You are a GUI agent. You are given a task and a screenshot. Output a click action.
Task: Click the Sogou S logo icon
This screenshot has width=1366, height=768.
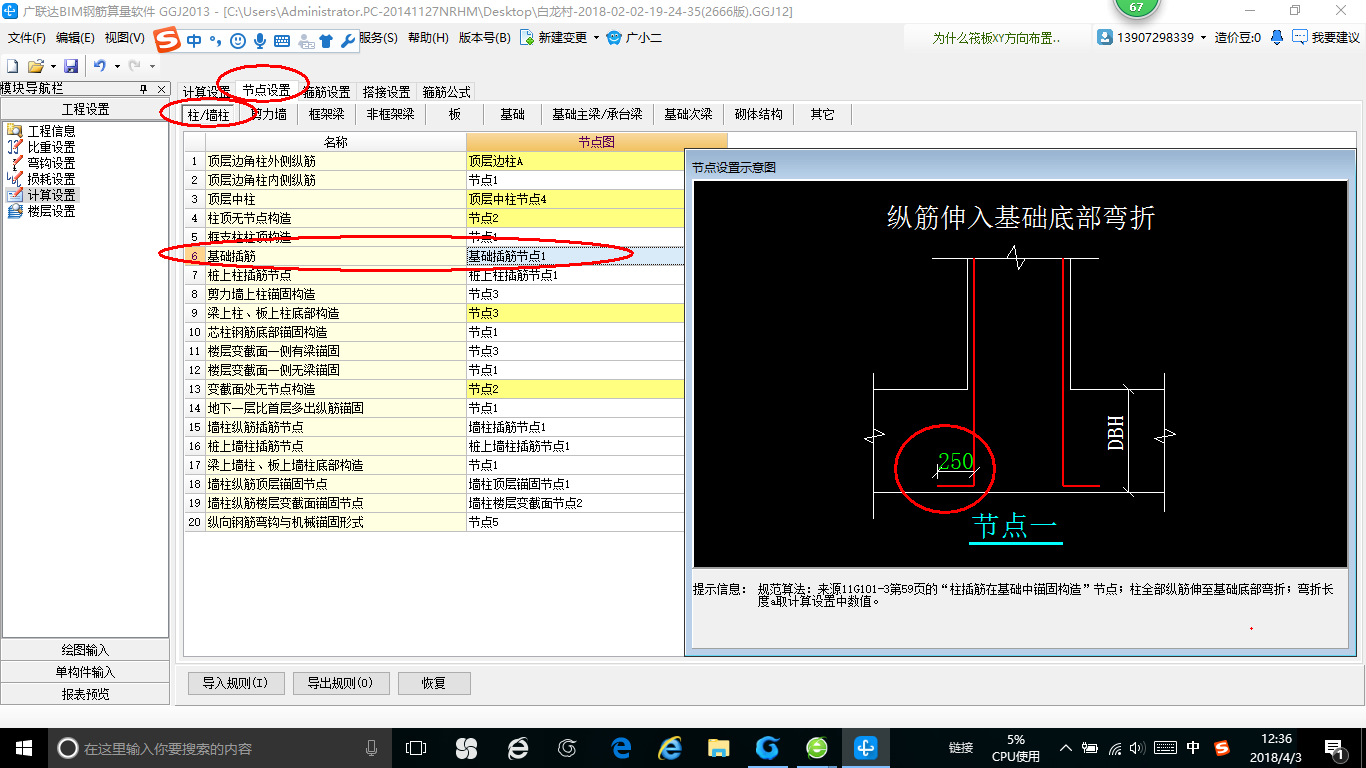(x=169, y=40)
